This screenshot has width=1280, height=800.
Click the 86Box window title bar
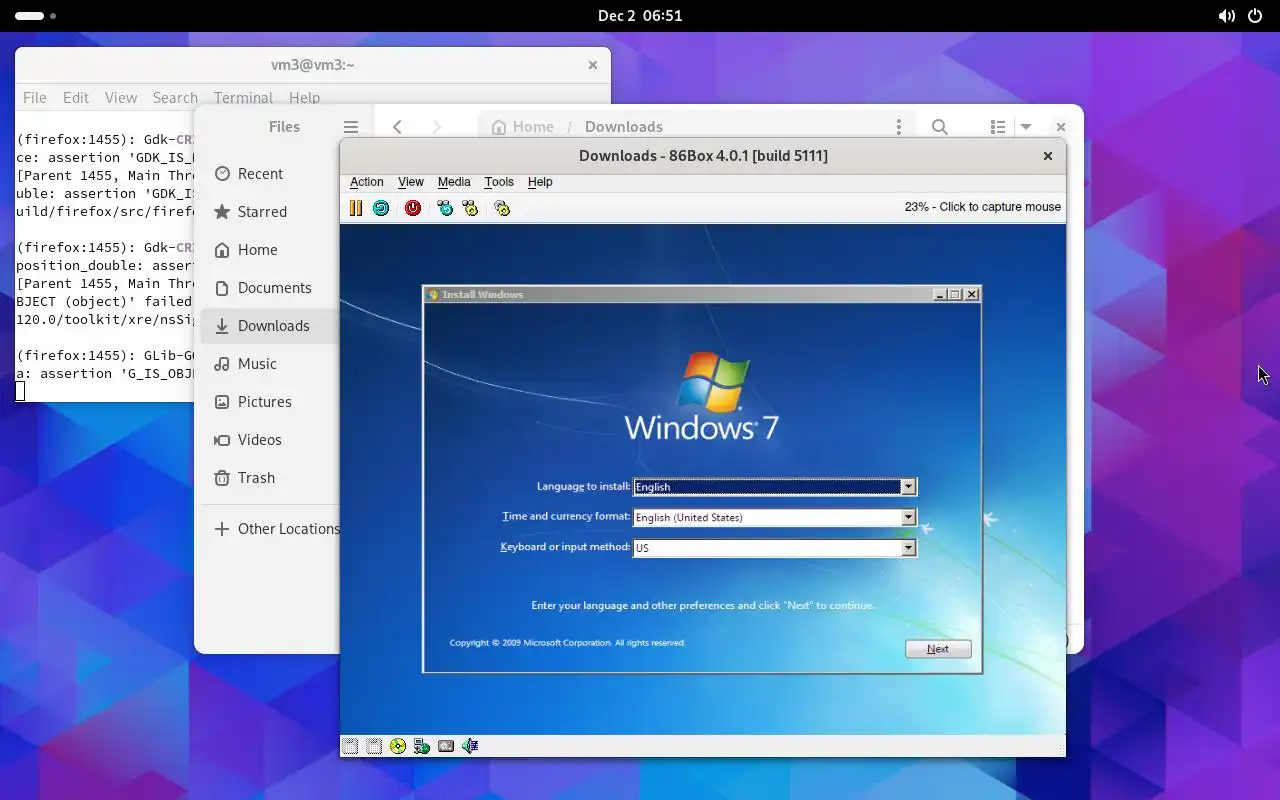[x=703, y=156]
